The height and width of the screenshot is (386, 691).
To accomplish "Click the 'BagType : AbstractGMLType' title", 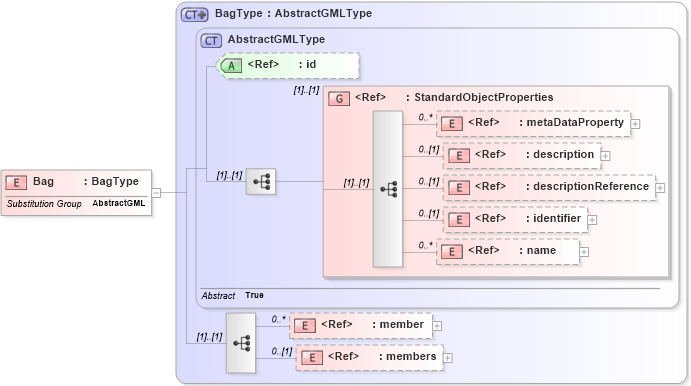I will pos(293,14).
